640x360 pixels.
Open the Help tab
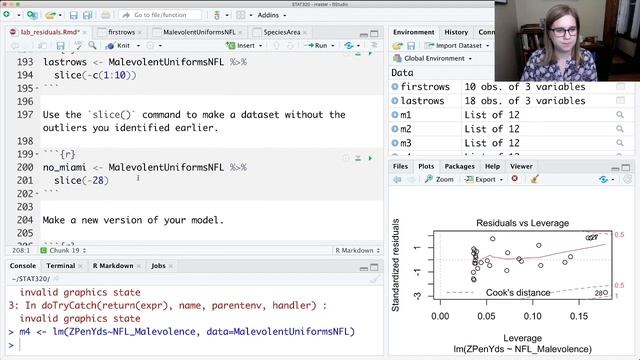pos(492,166)
